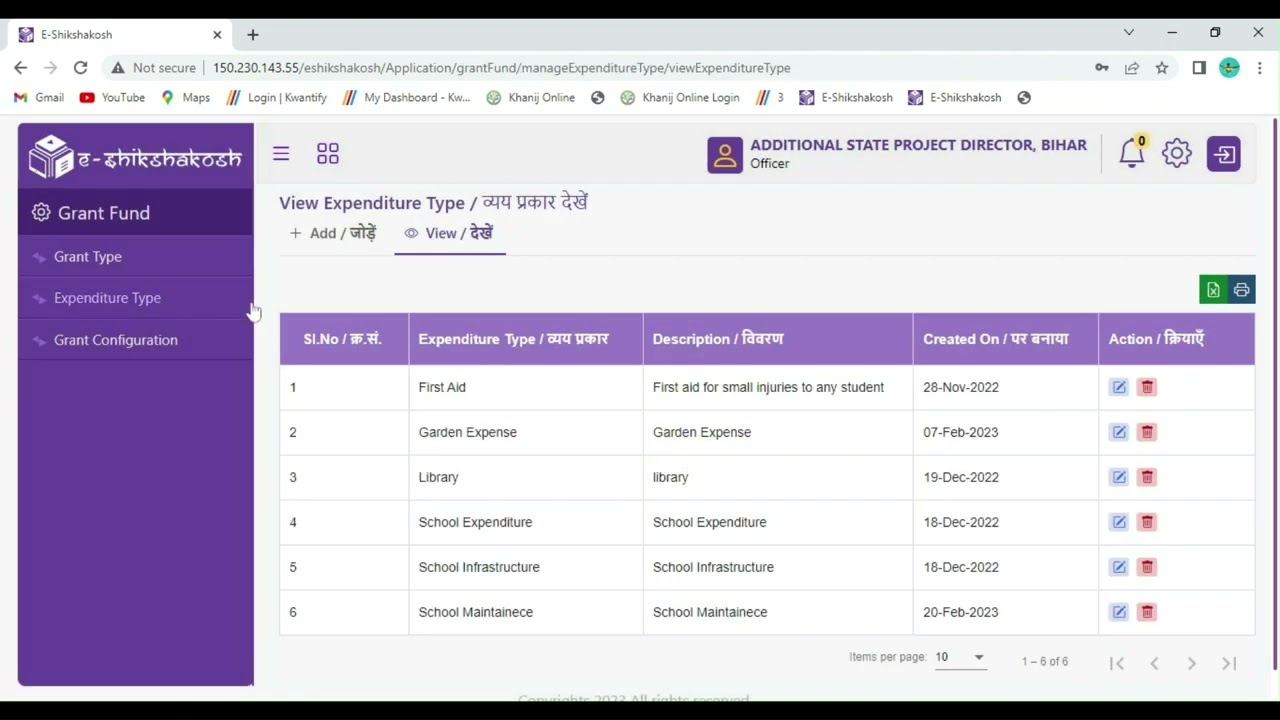This screenshot has height=720, width=1280.
Task: Delete the Garden Expense row
Action: [x=1147, y=432]
